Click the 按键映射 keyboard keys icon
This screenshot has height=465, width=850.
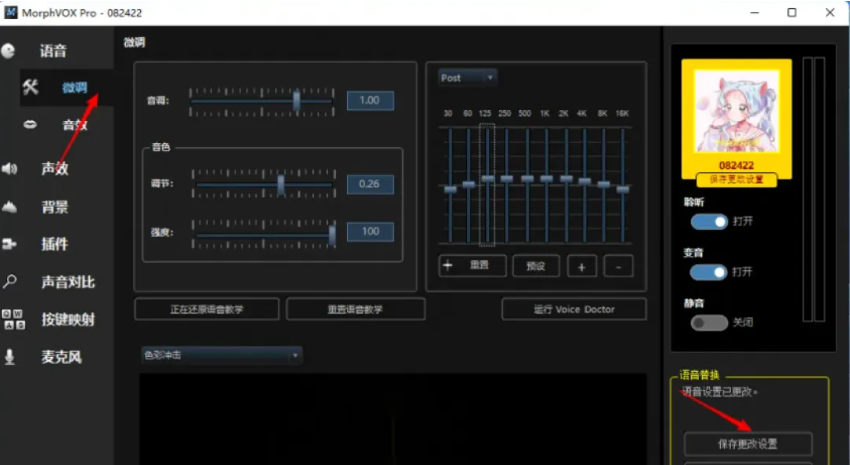(x=14, y=319)
